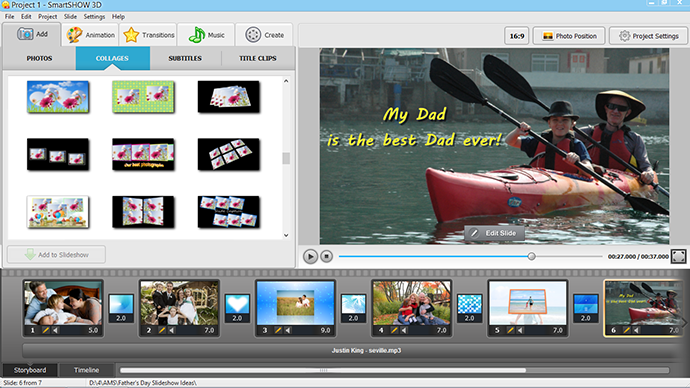Switch to the Title Clips sub-tab
The height and width of the screenshot is (388, 690).
click(258, 58)
